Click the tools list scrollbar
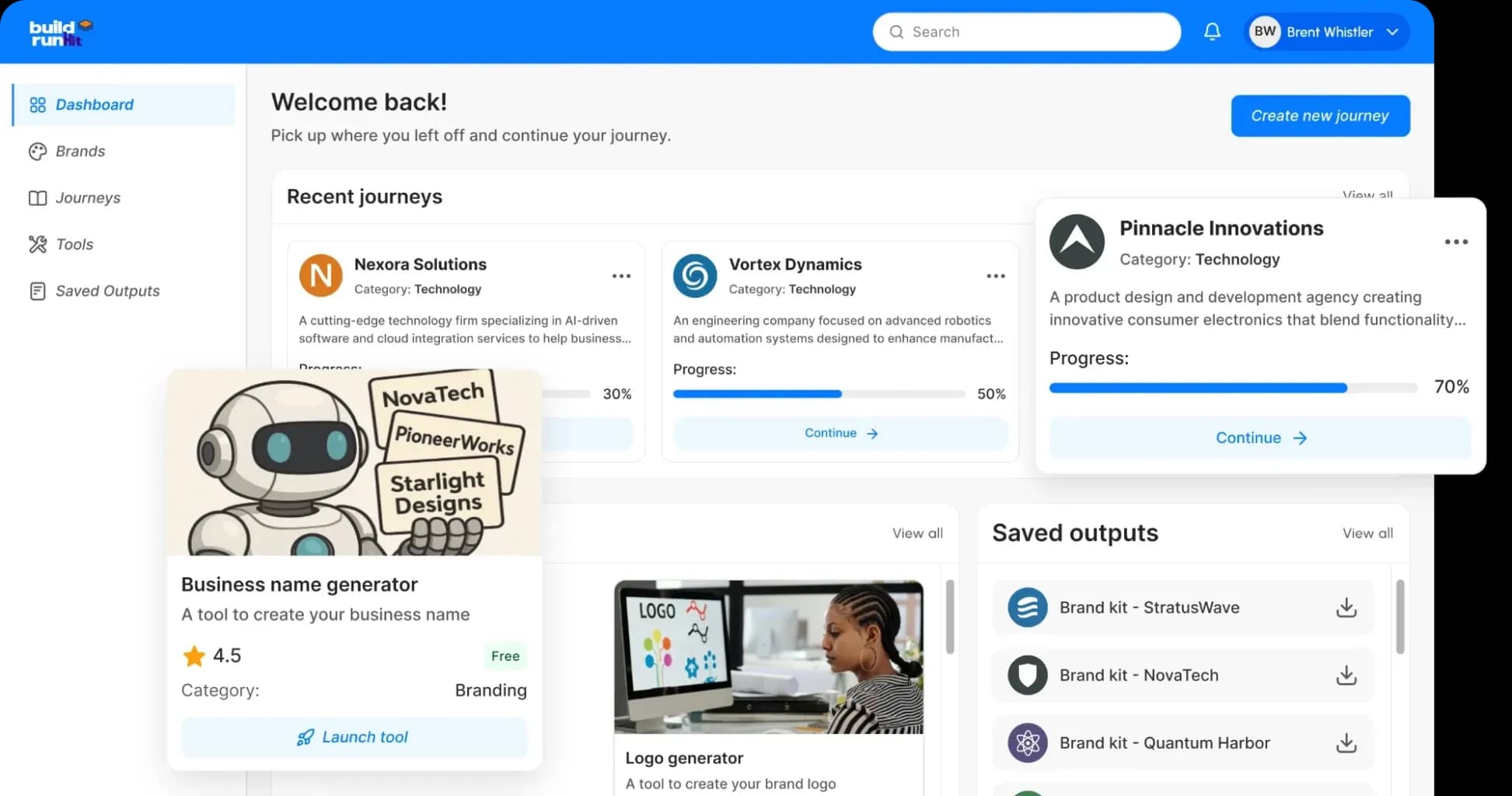Viewport: 1512px width, 796px height. (950, 616)
